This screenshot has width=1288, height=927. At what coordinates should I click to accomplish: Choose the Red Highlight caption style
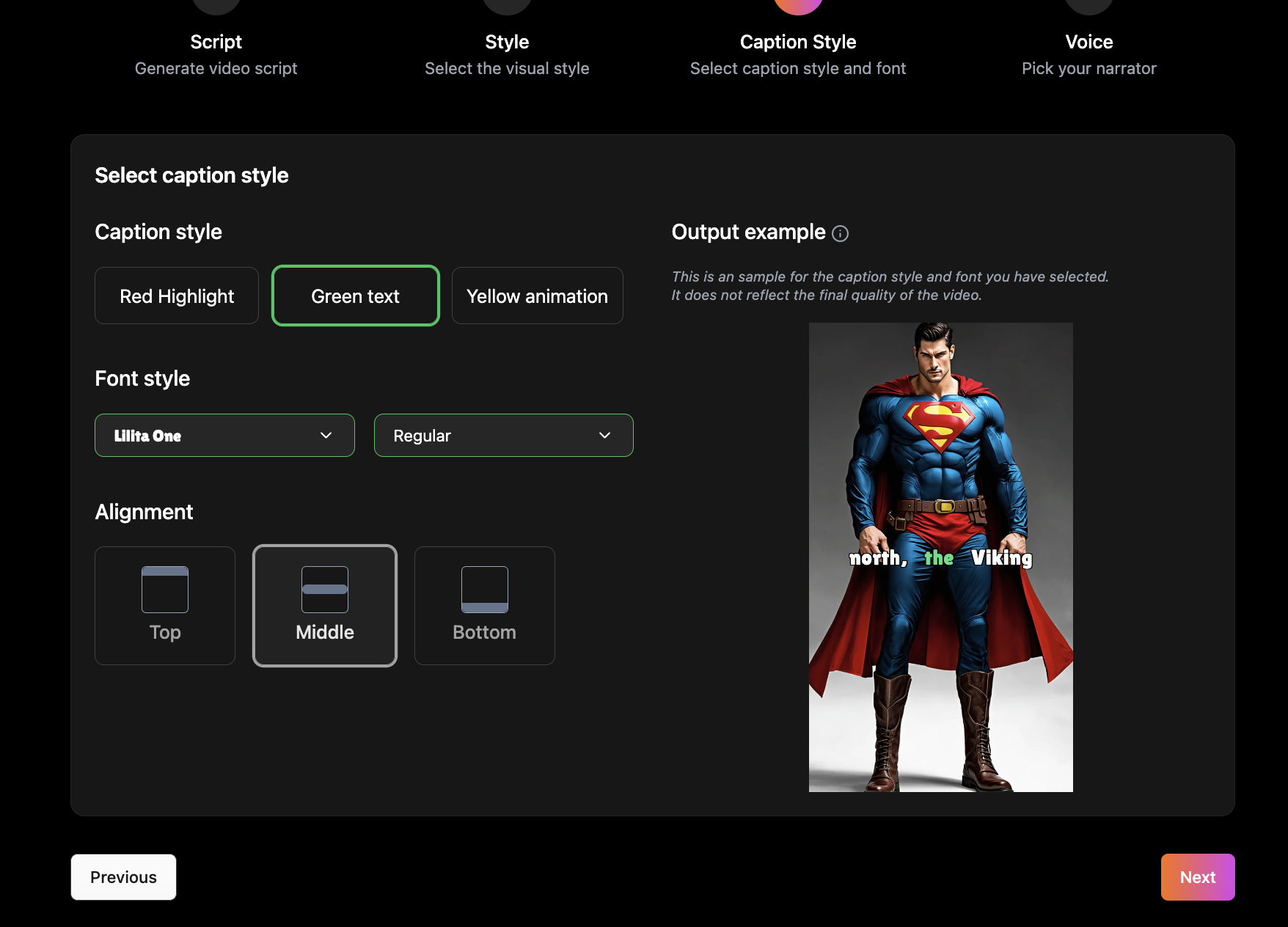pos(177,296)
